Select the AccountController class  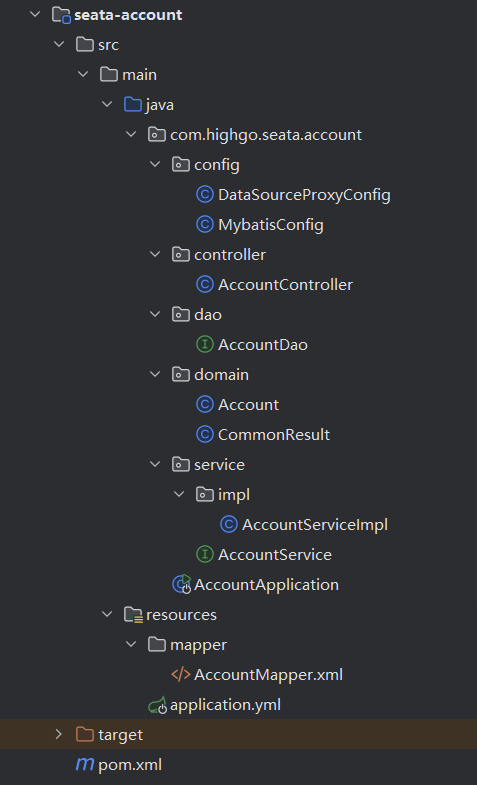[x=285, y=284]
